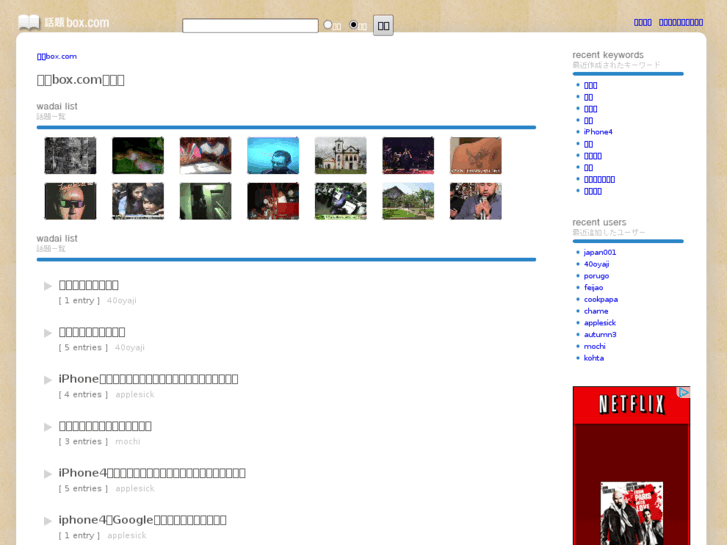Screen dimensions: 727x545
Task: Open the grayscale texture thumbnail
Action: point(70,155)
